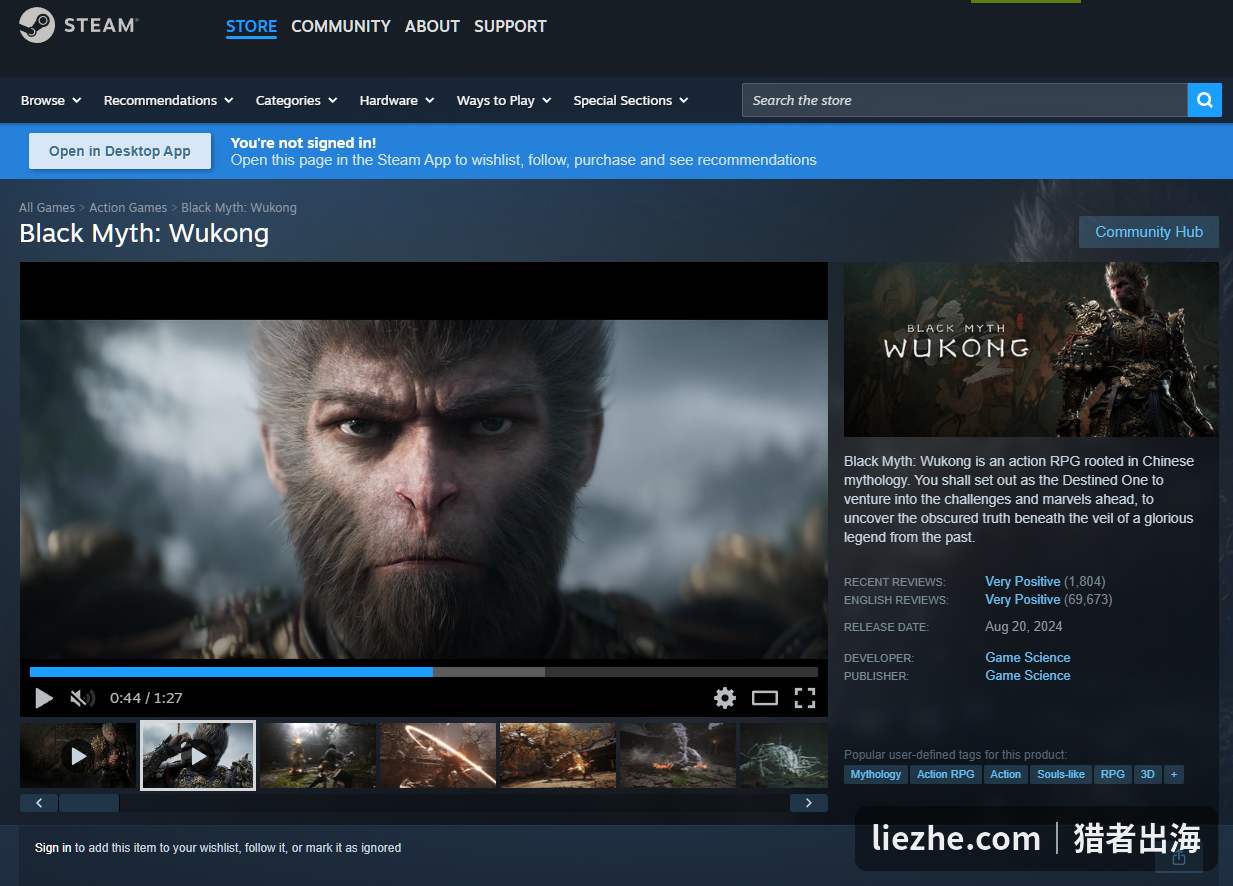The height and width of the screenshot is (886, 1233).
Task: Go to the STORE tab
Action: coord(251,27)
